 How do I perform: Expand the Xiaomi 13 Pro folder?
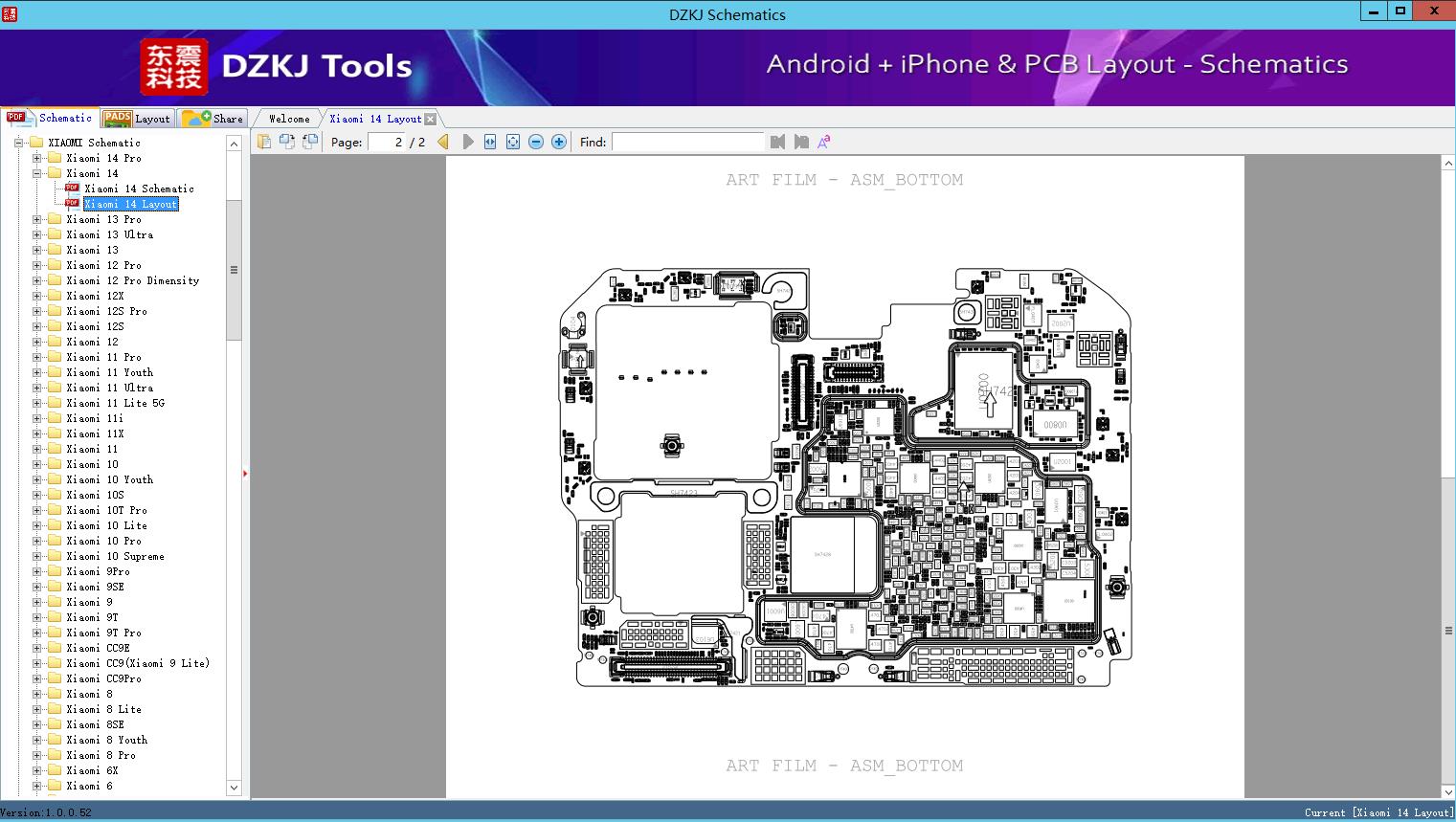coord(36,219)
